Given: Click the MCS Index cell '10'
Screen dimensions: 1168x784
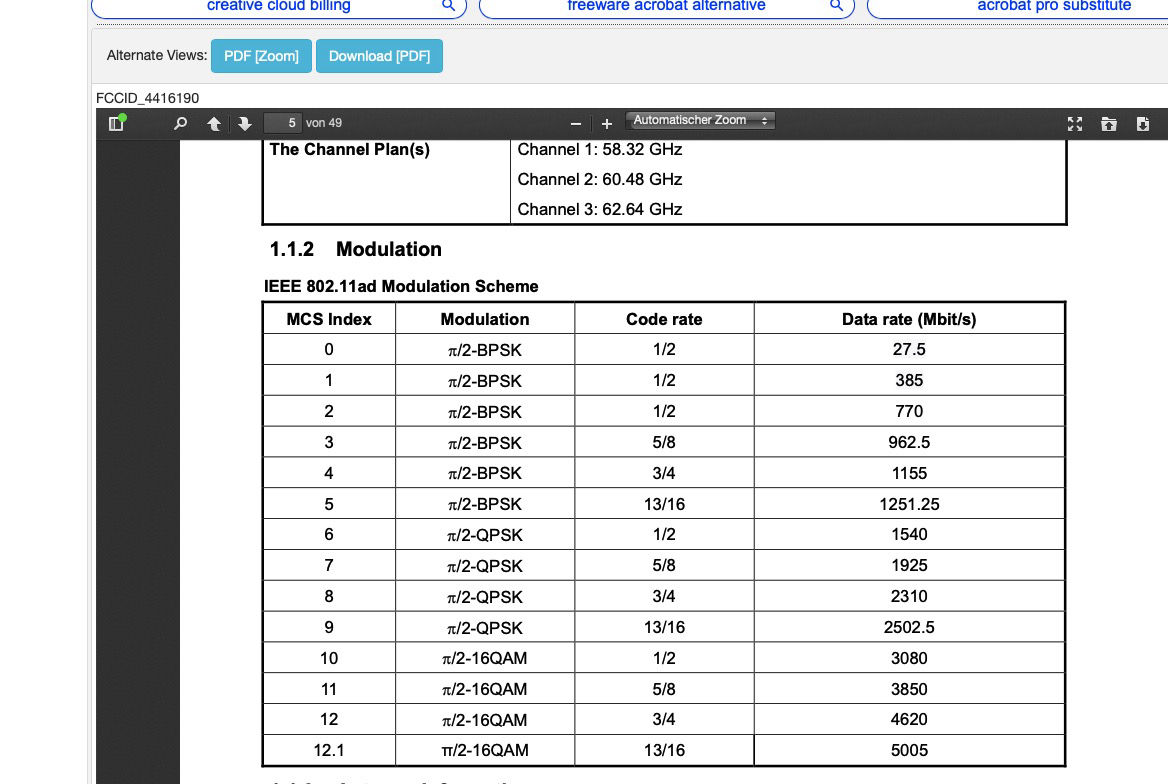Looking at the screenshot, I should 328,658.
